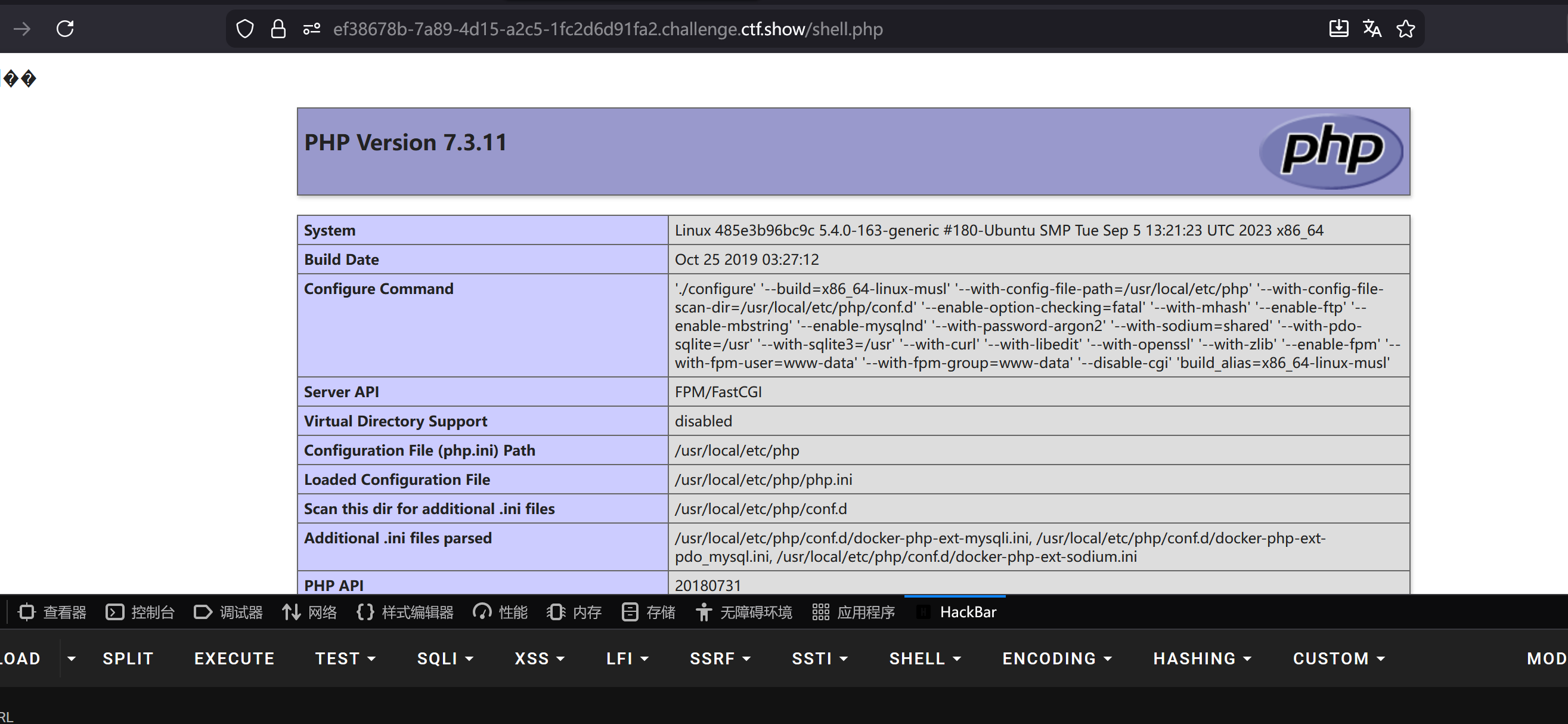Expand the SQLI dropdown menu
This screenshot has width=1568, height=724.
click(x=445, y=658)
